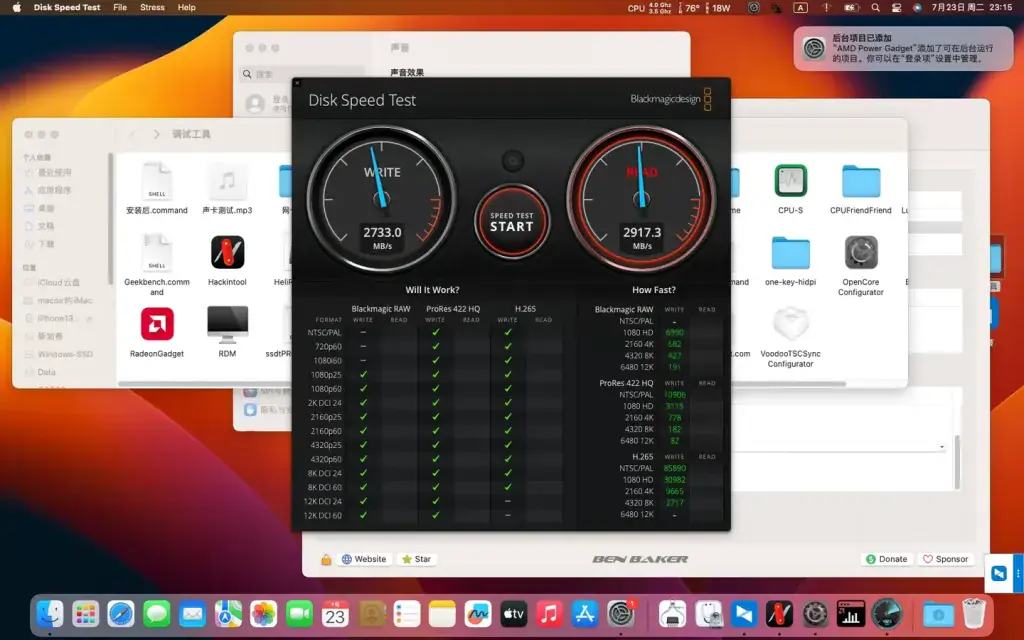The image size is (1024, 640).
Task: Open Freeform from the Dock
Action: click(x=478, y=614)
